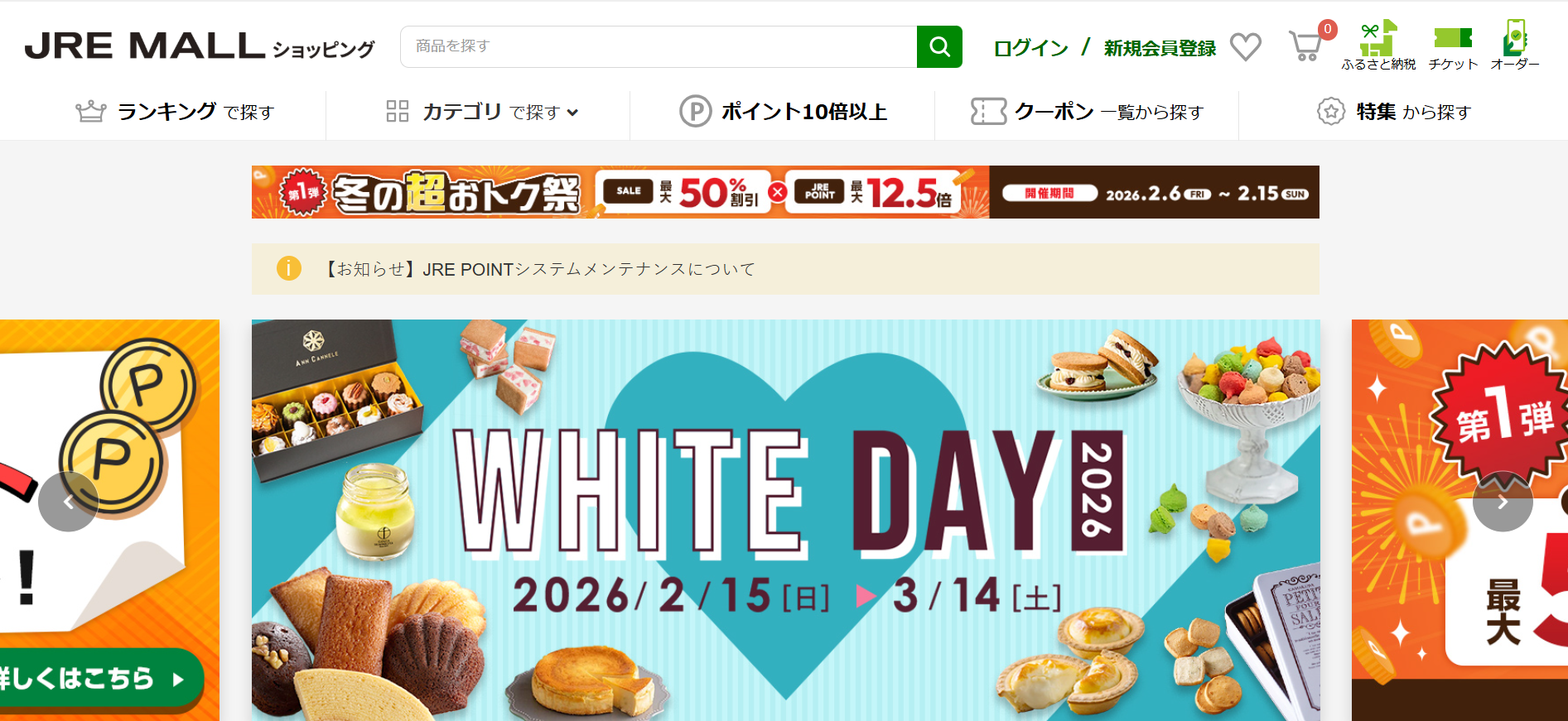Show previous carousel slide
Viewport: 1568px width, 721px height.
click(68, 502)
